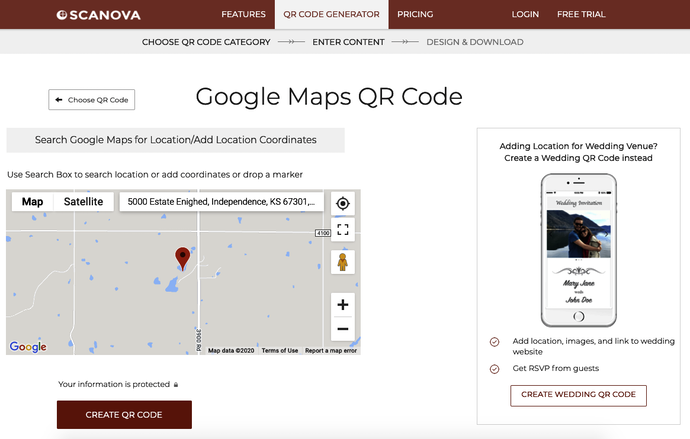Go back to Choose QR Code Category step
This screenshot has height=439, width=690.
[206, 42]
